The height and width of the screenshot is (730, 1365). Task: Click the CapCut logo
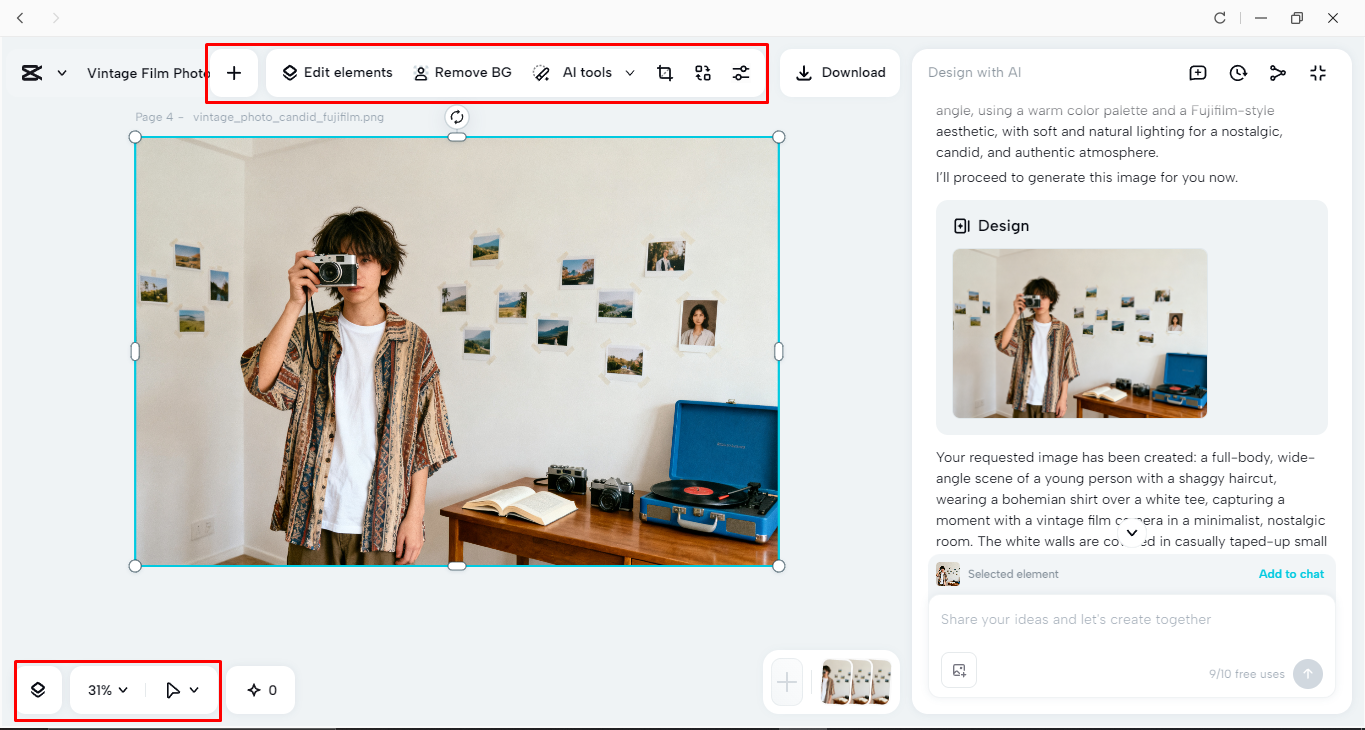tap(32, 73)
